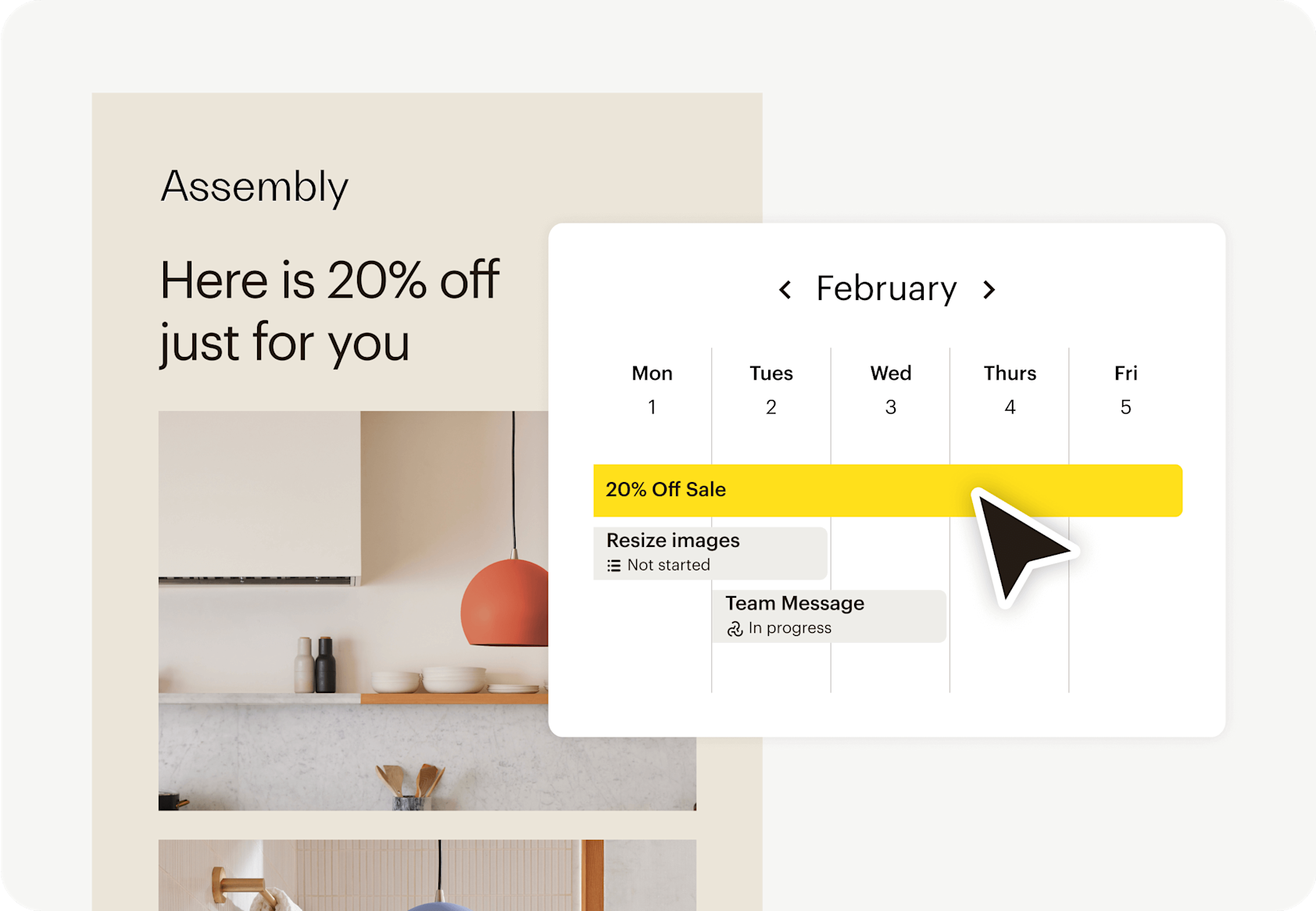Select the Fri 5 calendar column
The image size is (1316, 911).
[1125, 390]
